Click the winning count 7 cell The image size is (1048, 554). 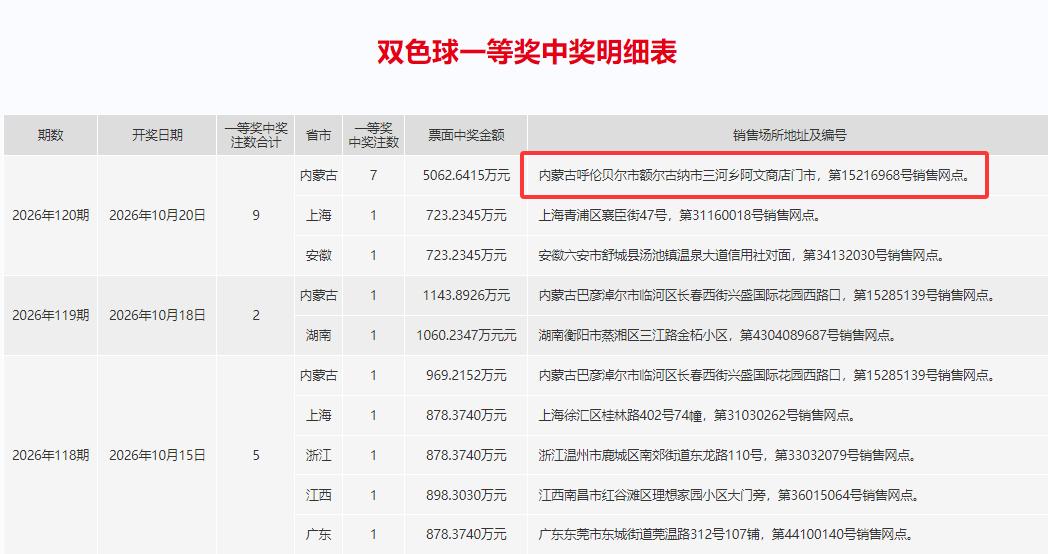pyautogui.click(x=373, y=175)
